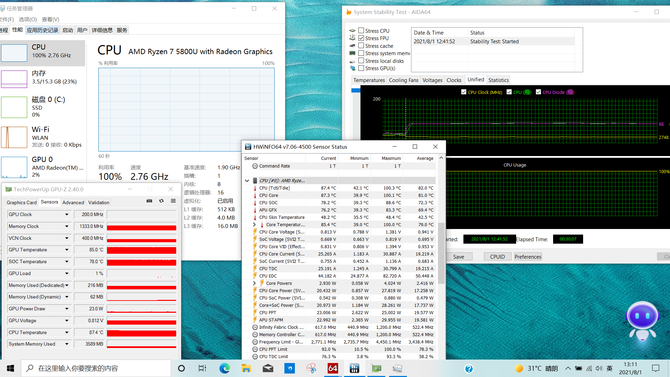Click blue square taskbar app icon

[x=289, y=368]
